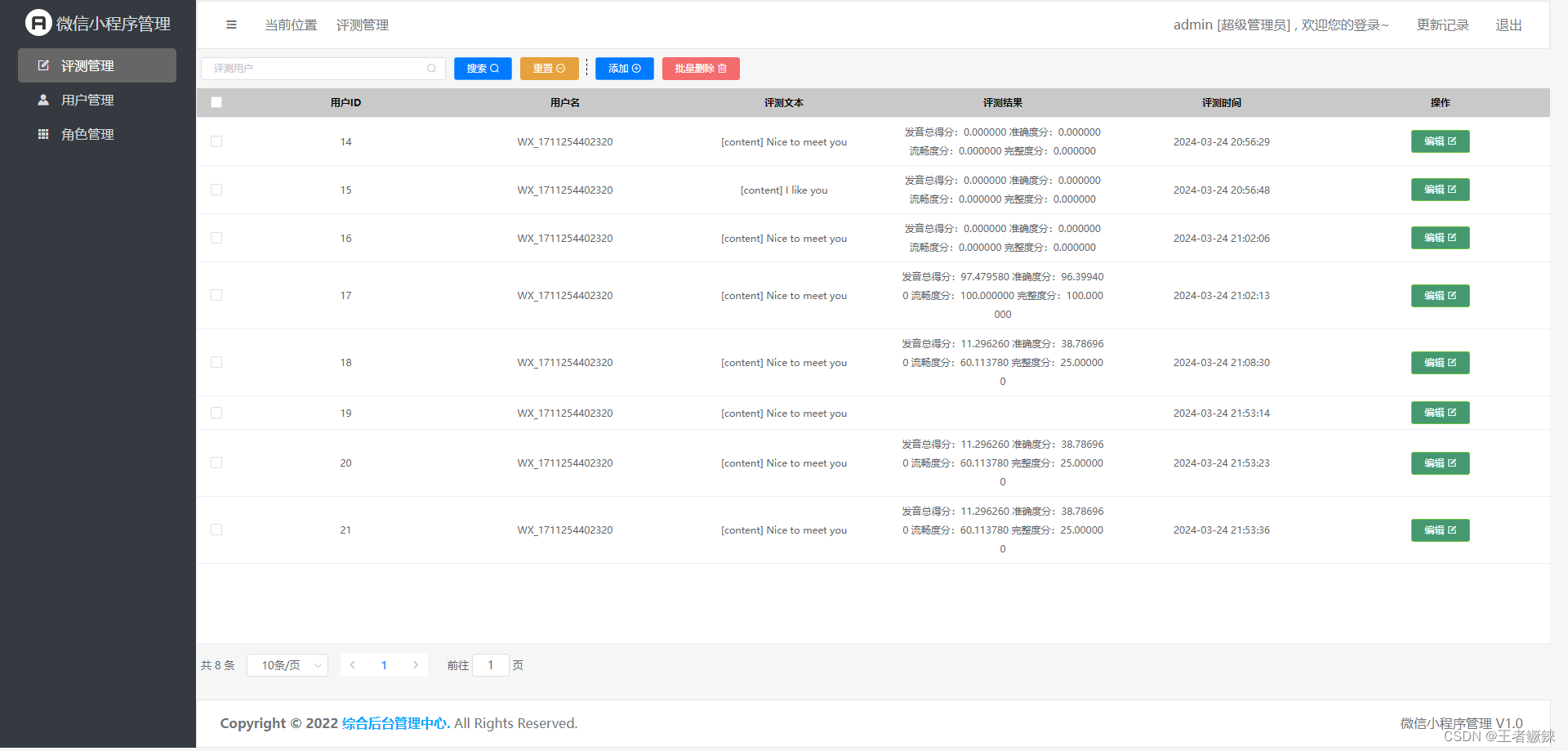Check the row for user ID 19

pos(216,413)
